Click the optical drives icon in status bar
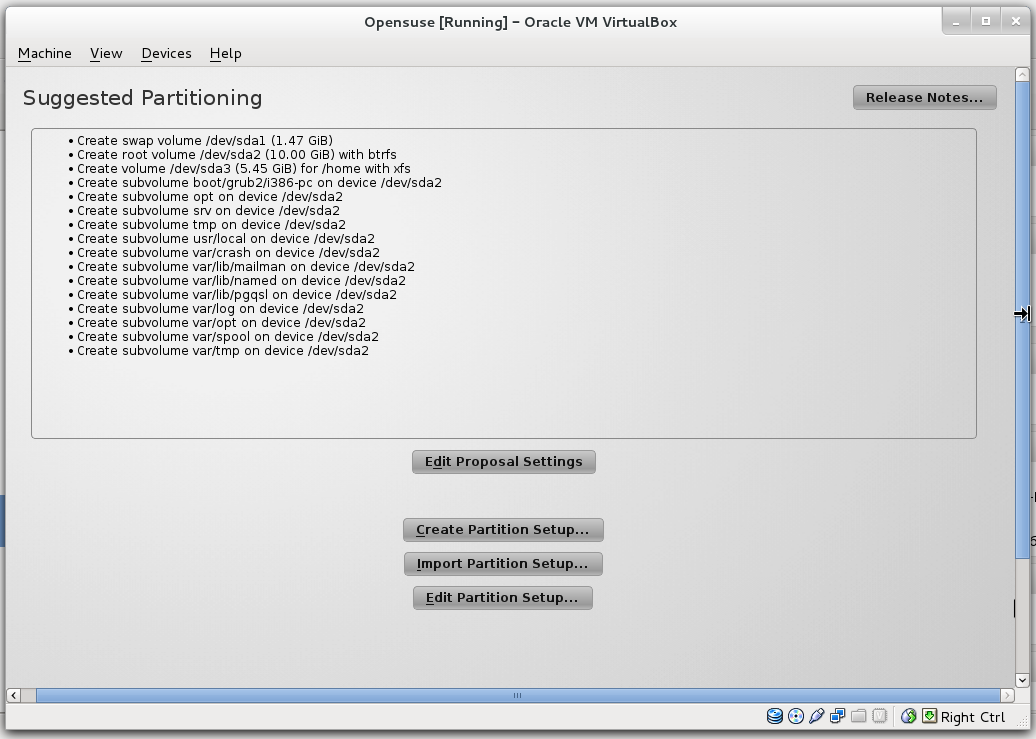Viewport: 1036px width, 739px height. click(796, 716)
